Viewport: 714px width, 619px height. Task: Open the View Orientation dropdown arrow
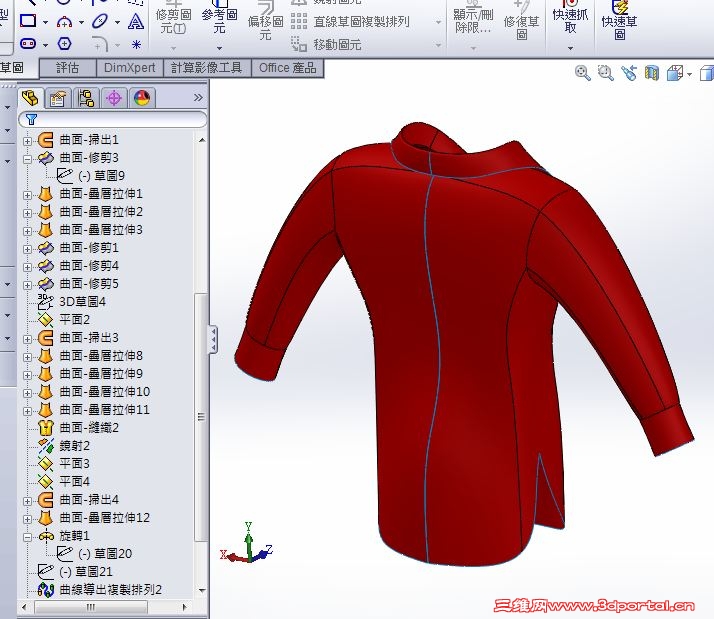pos(689,74)
